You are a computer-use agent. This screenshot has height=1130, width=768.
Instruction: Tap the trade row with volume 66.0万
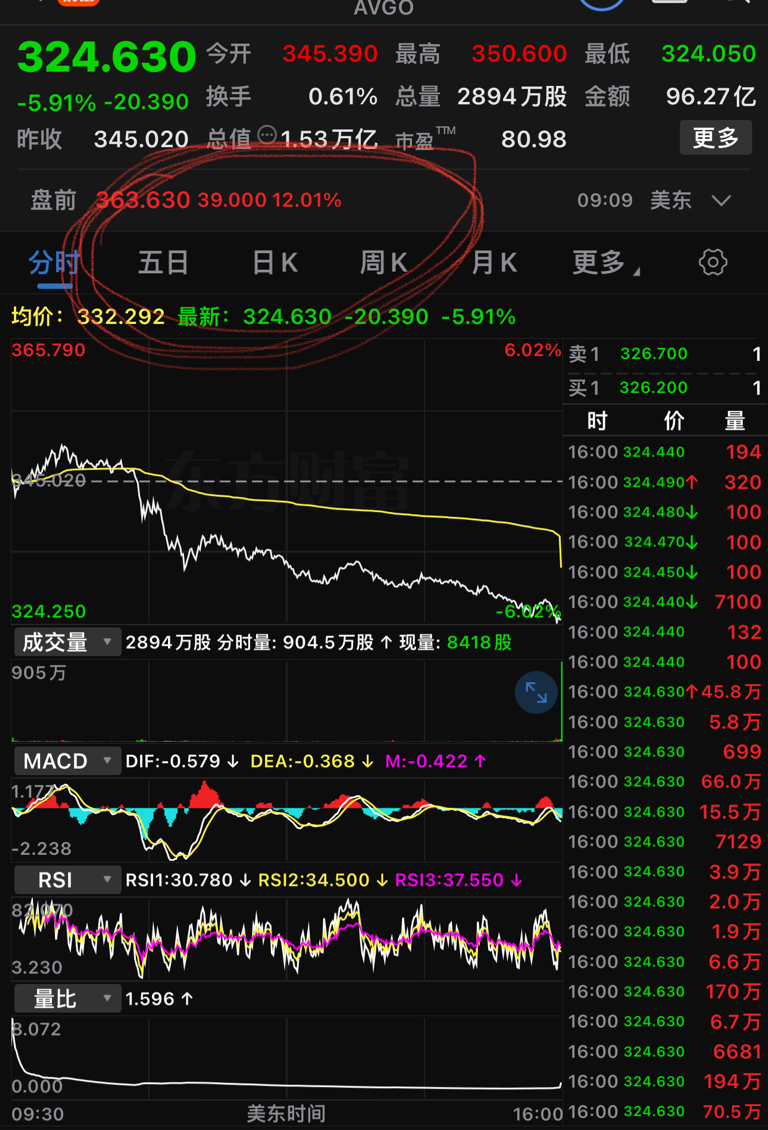tap(664, 782)
